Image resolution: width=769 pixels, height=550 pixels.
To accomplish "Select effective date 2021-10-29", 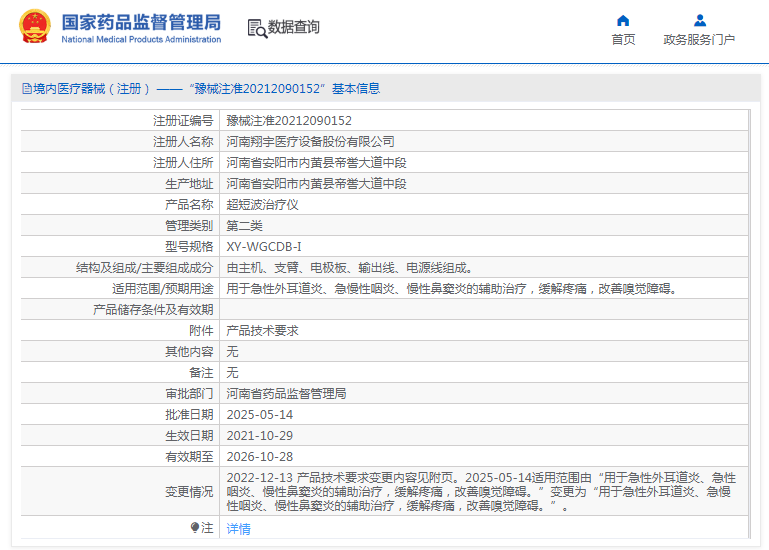I will (x=259, y=436).
